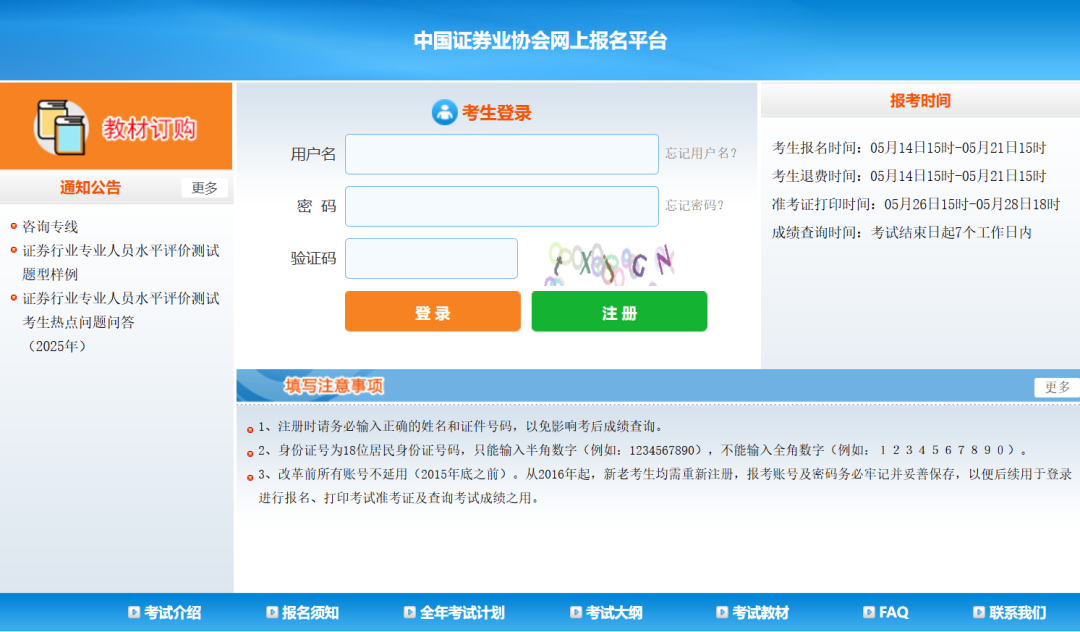1080x632 pixels.
Task: Click the 通知公告 section heading
Action: pyautogui.click(x=90, y=187)
